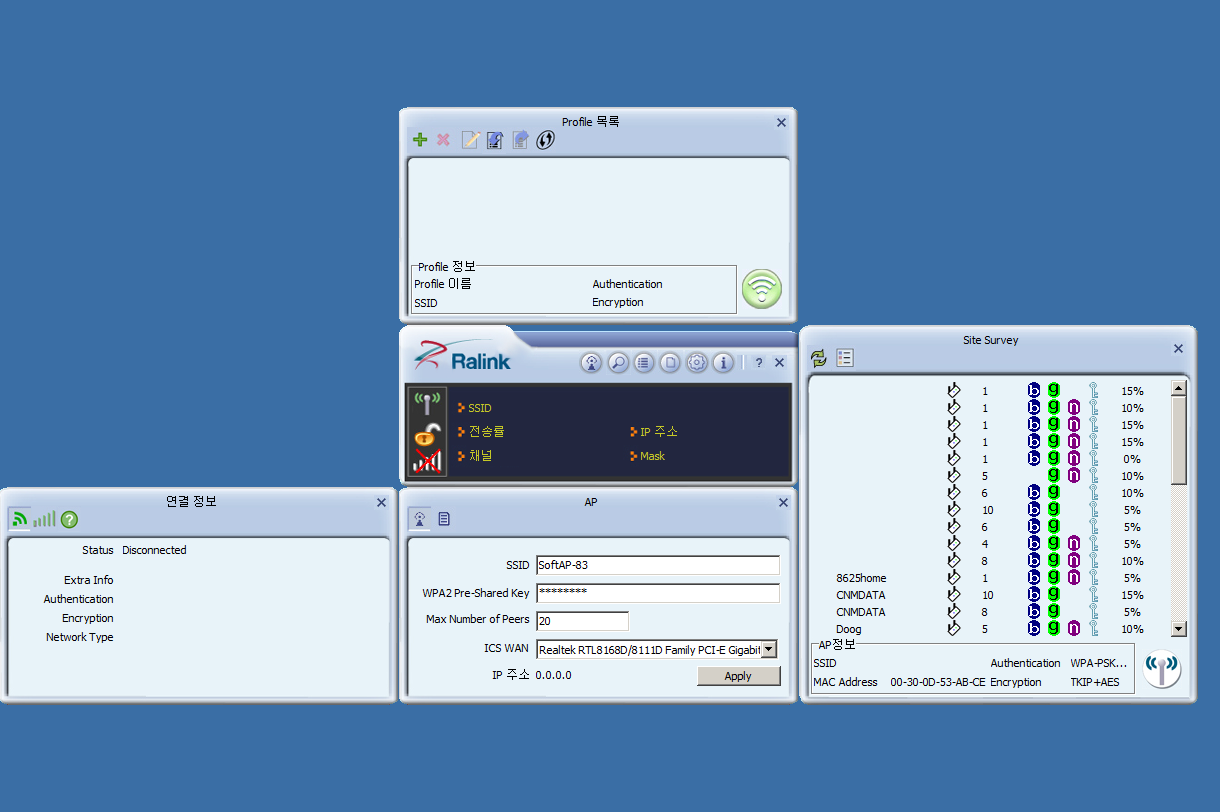Click the orange padlock security icon
This screenshot has width=1220, height=812.
[x=427, y=435]
